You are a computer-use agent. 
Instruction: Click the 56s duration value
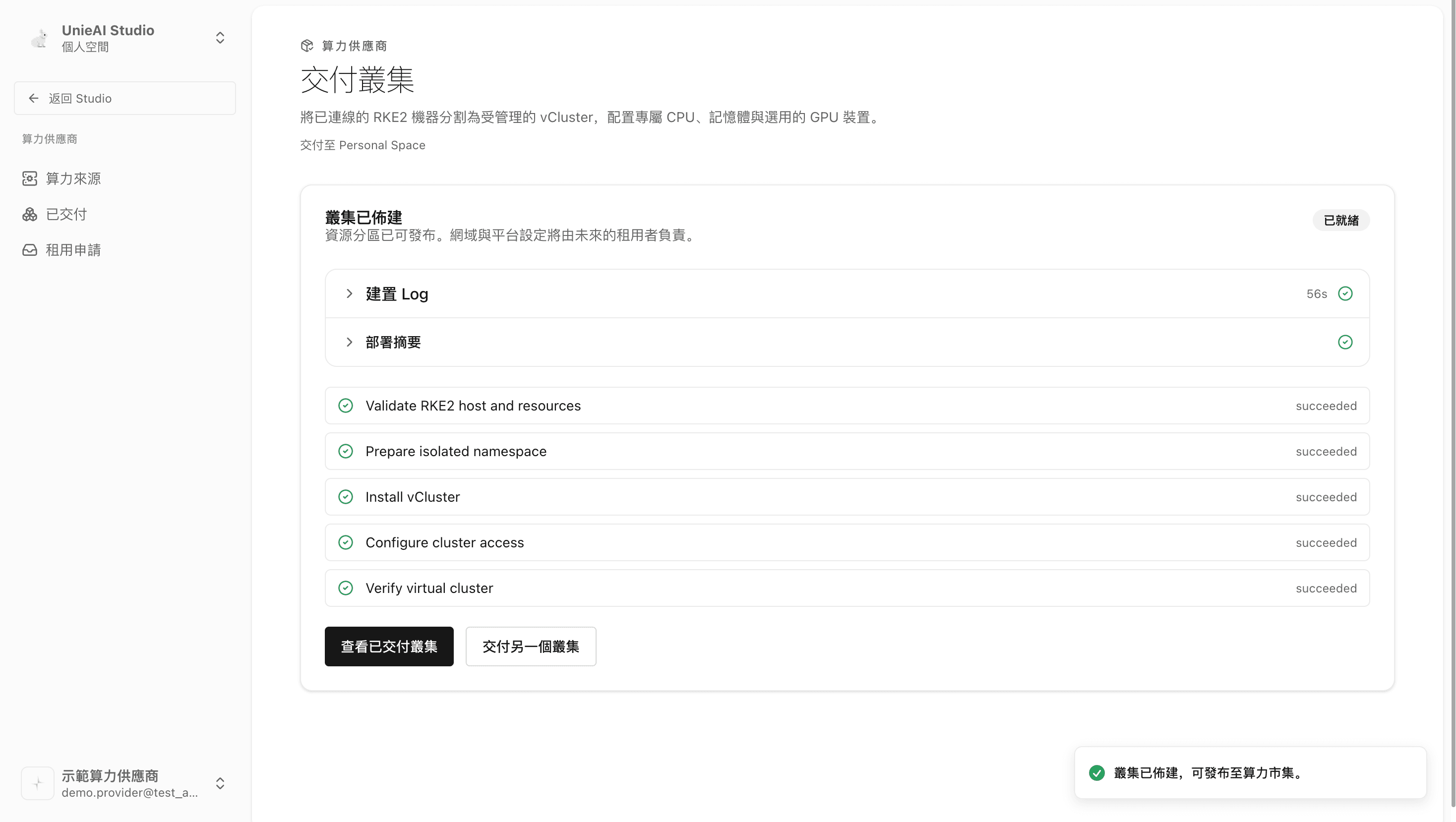(x=1316, y=294)
